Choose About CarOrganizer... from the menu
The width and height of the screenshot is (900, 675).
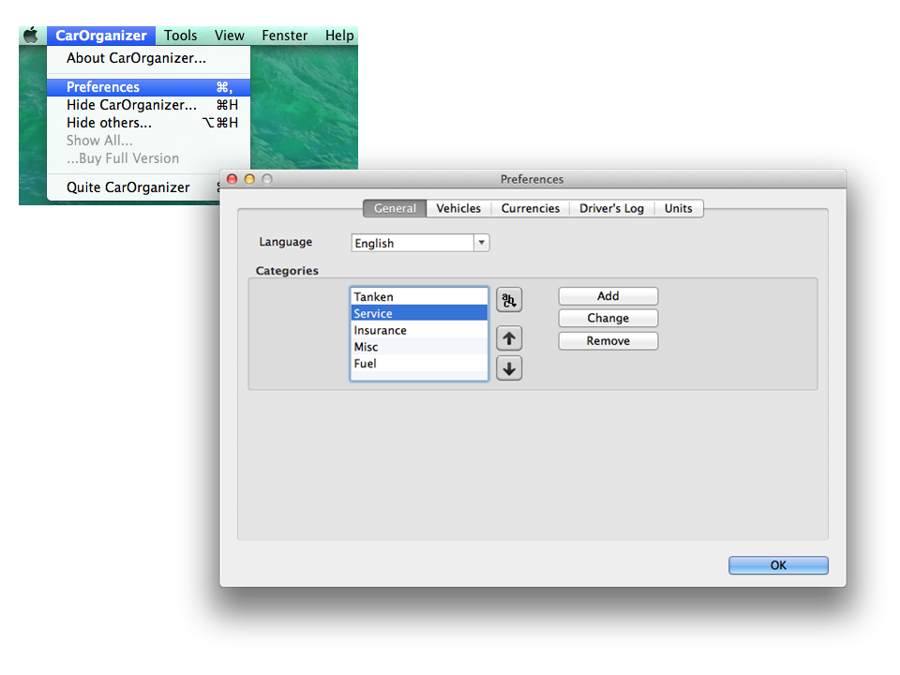click(x=136, y=58)
